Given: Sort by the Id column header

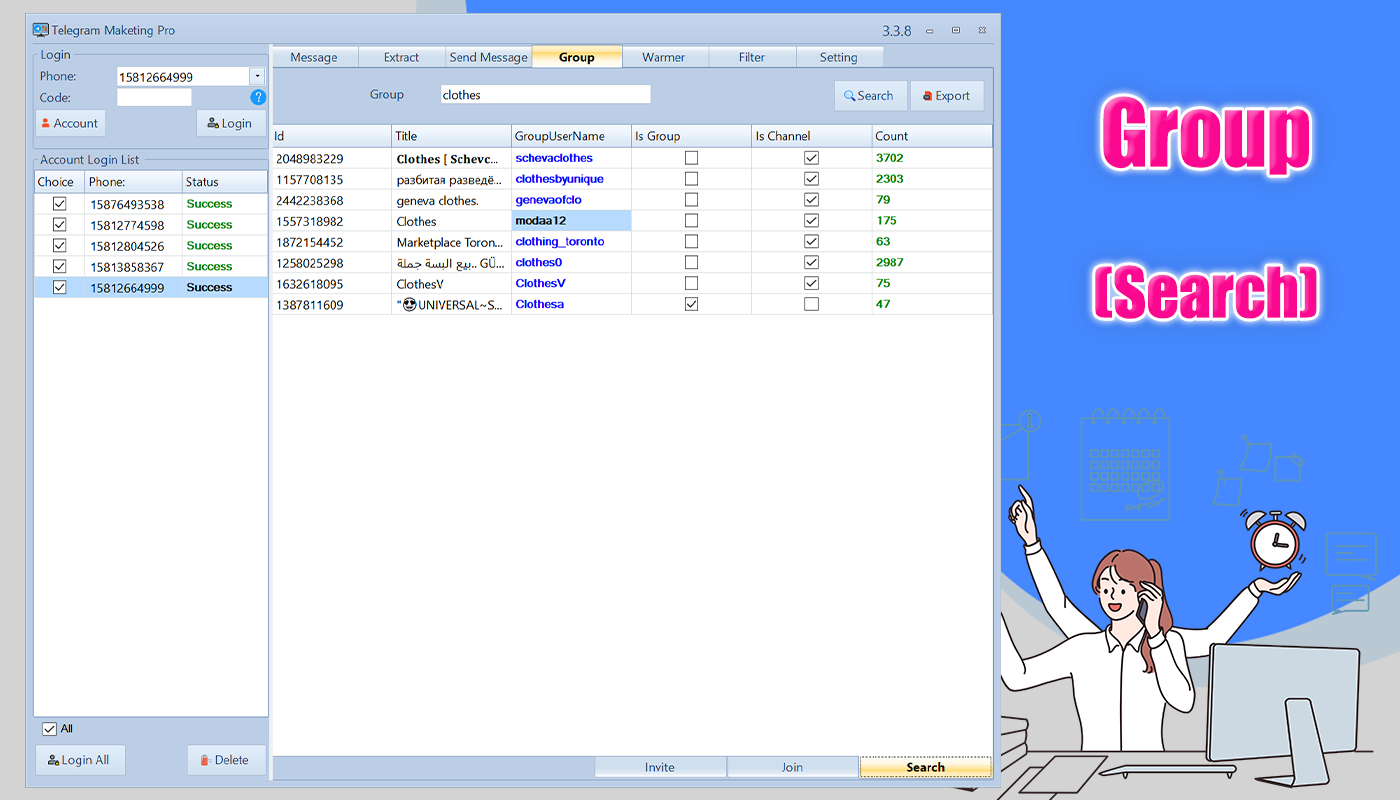Looking at the screenshot, I should pos(332,136).
